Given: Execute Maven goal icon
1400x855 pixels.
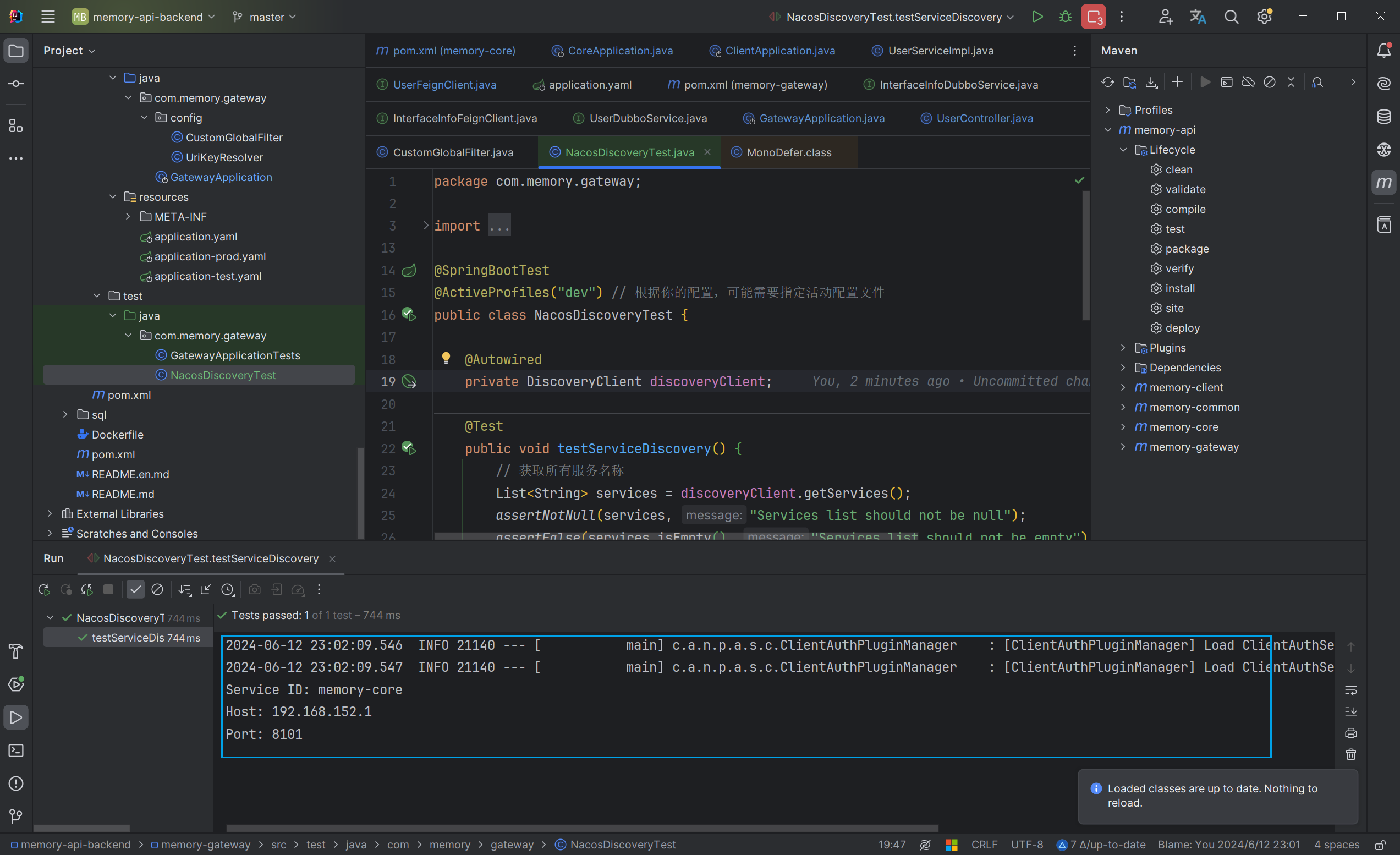Looking at the screenshot, I should point(1227,83).
